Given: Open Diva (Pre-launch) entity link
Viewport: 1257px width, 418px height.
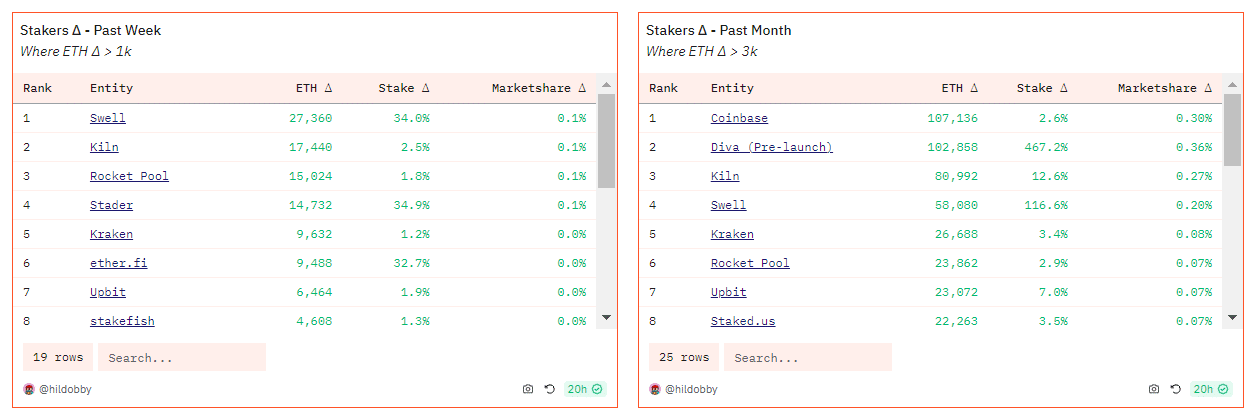Looking at the screenshot, I should pyautogui.click(x=771, y=147).
